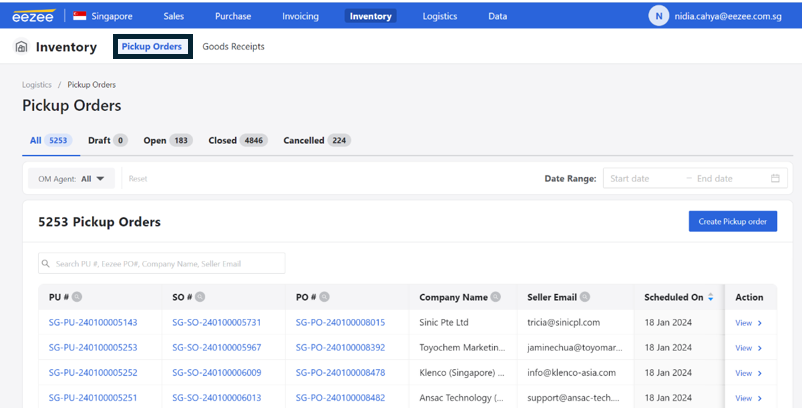Open purchase order SG-PO-240100008478
805x408 pixels.
point(340,373)
